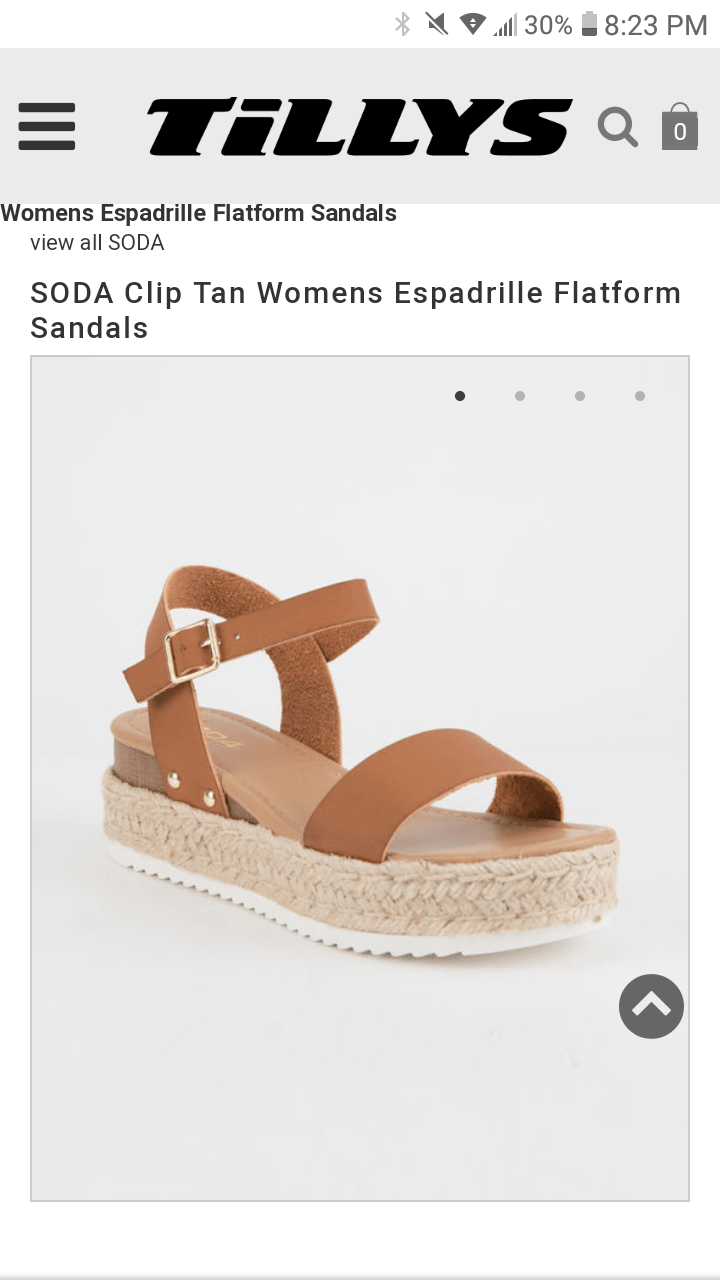Select the fourth image carousel dot

[640, 396]
